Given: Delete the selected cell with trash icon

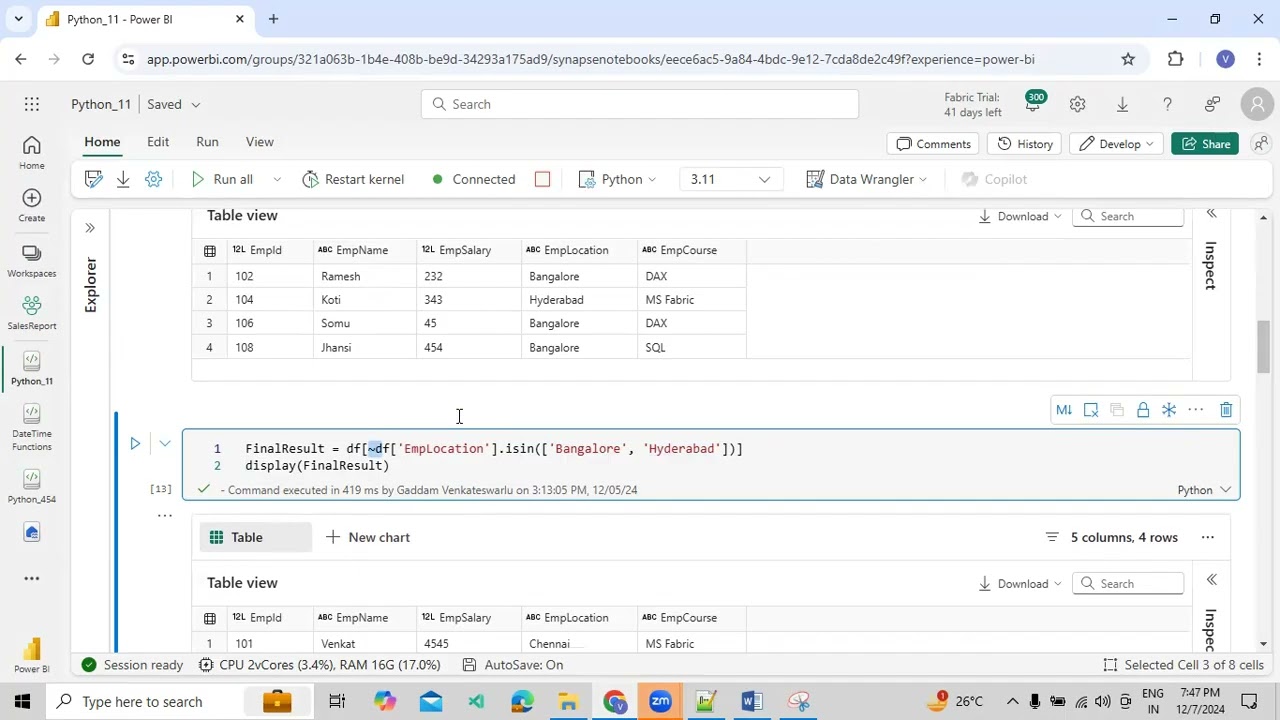Looking at the screenshot, I should [x=1226, y=410].
